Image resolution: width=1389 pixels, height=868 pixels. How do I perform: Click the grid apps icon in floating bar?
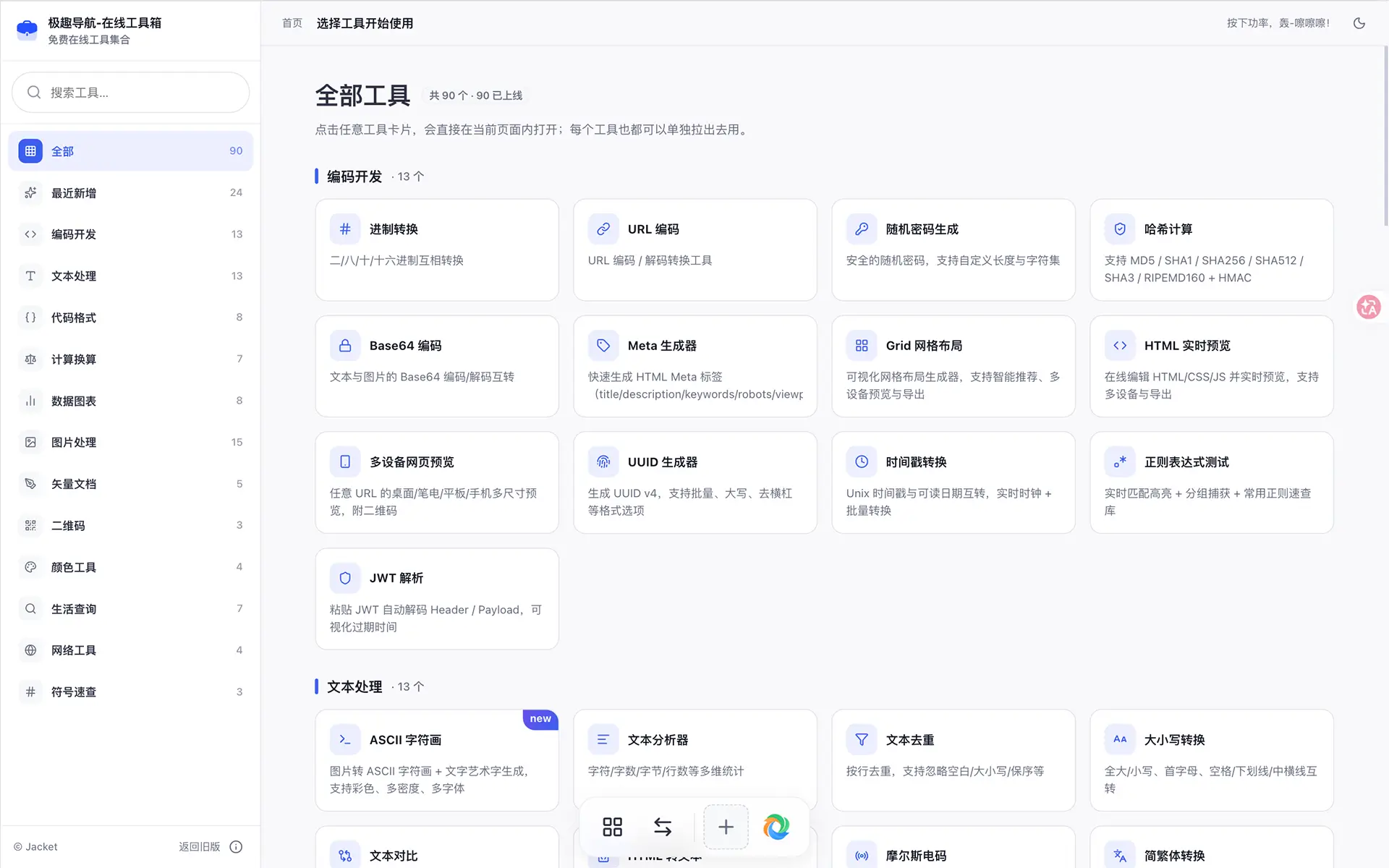point(613,827)
